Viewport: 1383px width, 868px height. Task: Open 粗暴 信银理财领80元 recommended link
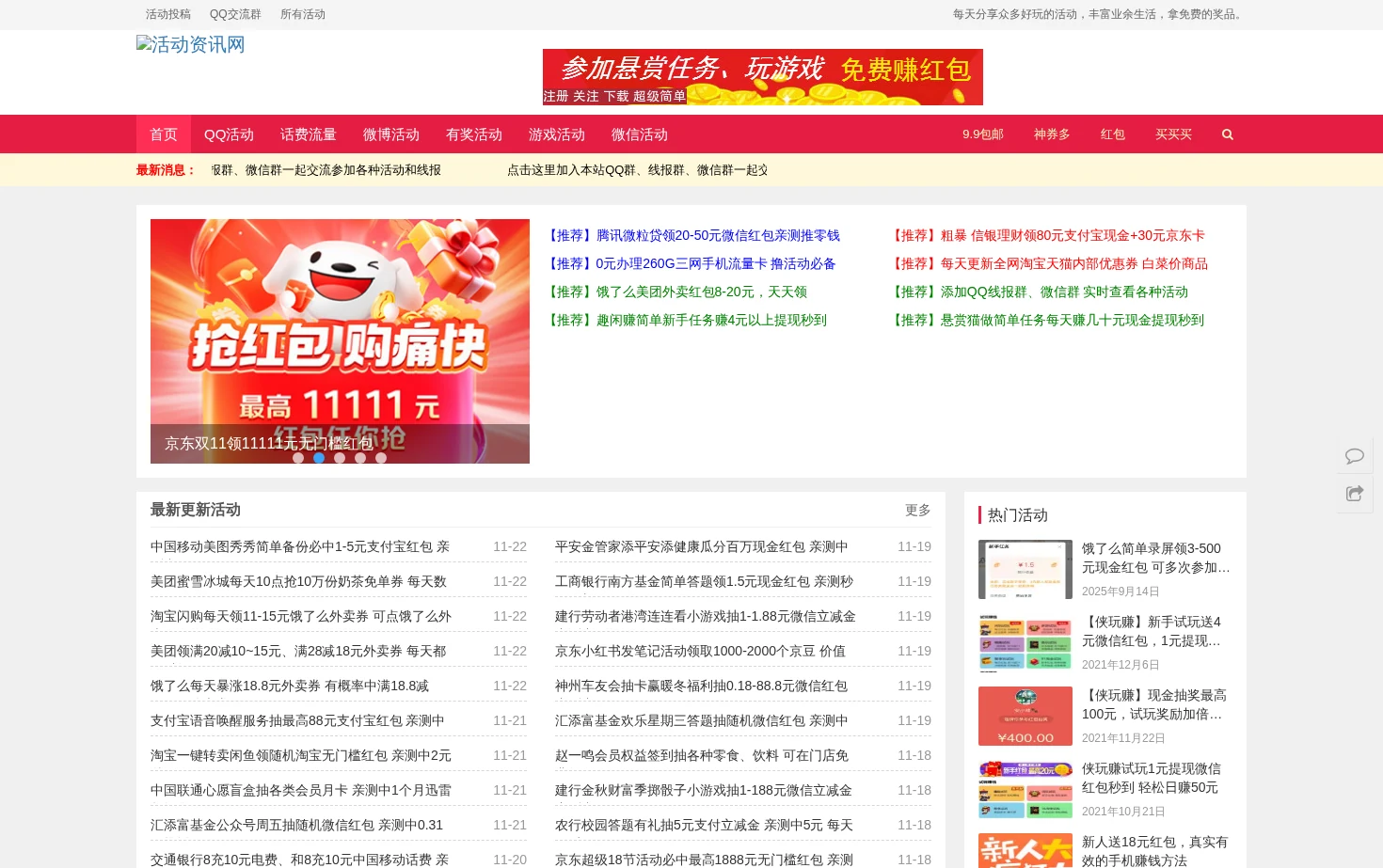[1046, 235]
